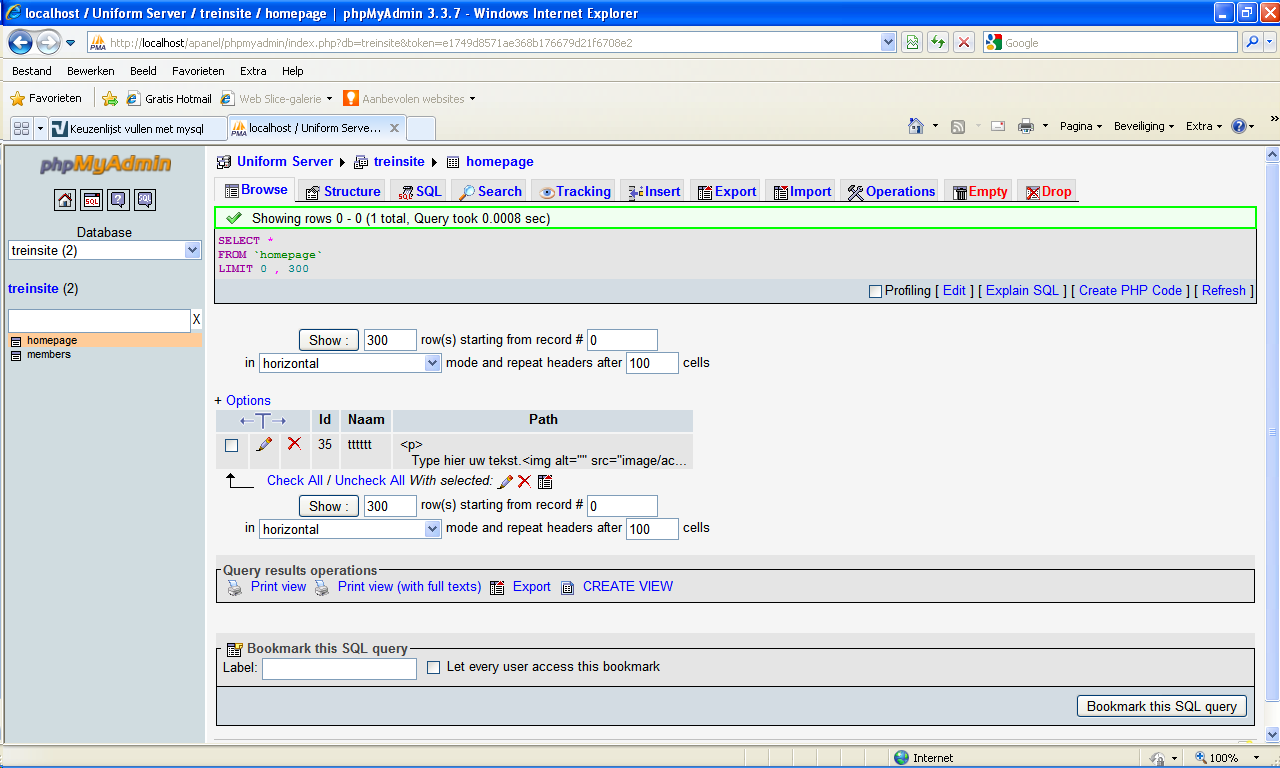Check Let every user access this bookmark
The width and height of the screenshot is (1280, 768).
tap(434, 667)
